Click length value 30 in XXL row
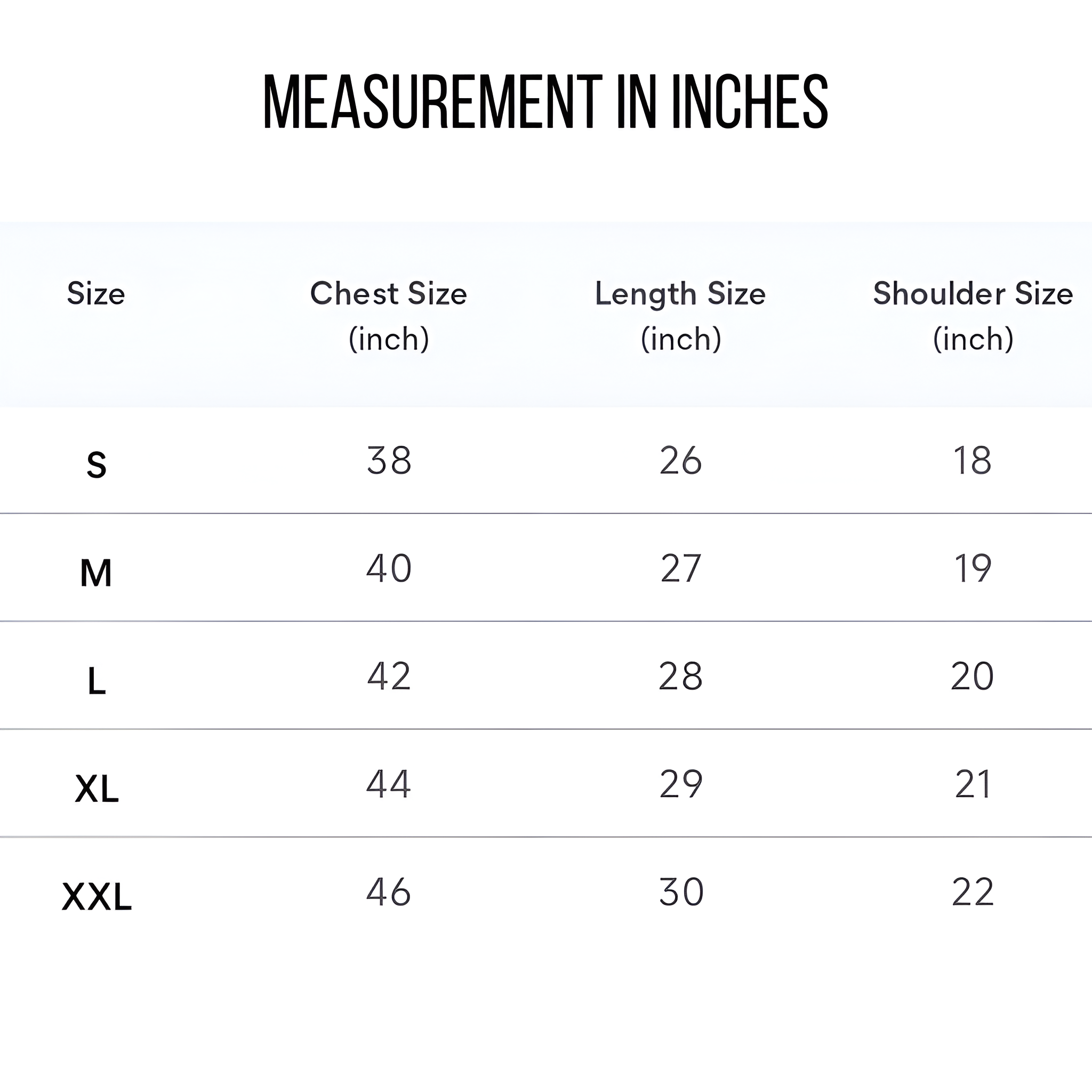 (x=681, y=892)
